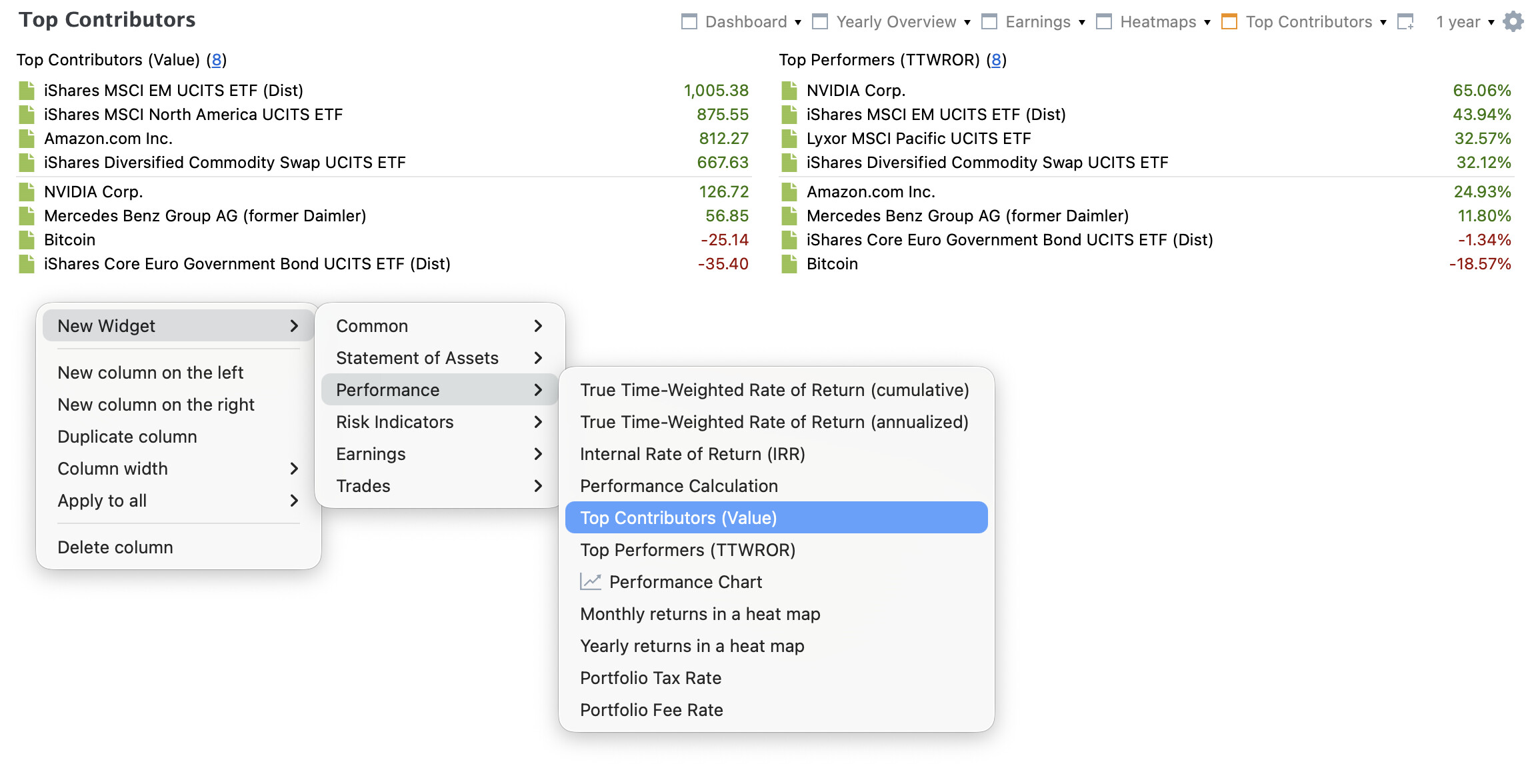Click security icon beside Bitcoin in Top Performers list
This screenshot has height=784, width=1532.
[789, 264]
